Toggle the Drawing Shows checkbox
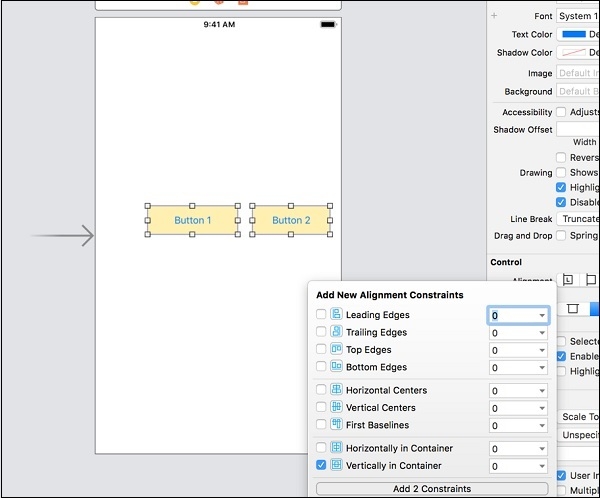Image resolution: width=600 pixels, height=498 pixels. pos(561,172)
